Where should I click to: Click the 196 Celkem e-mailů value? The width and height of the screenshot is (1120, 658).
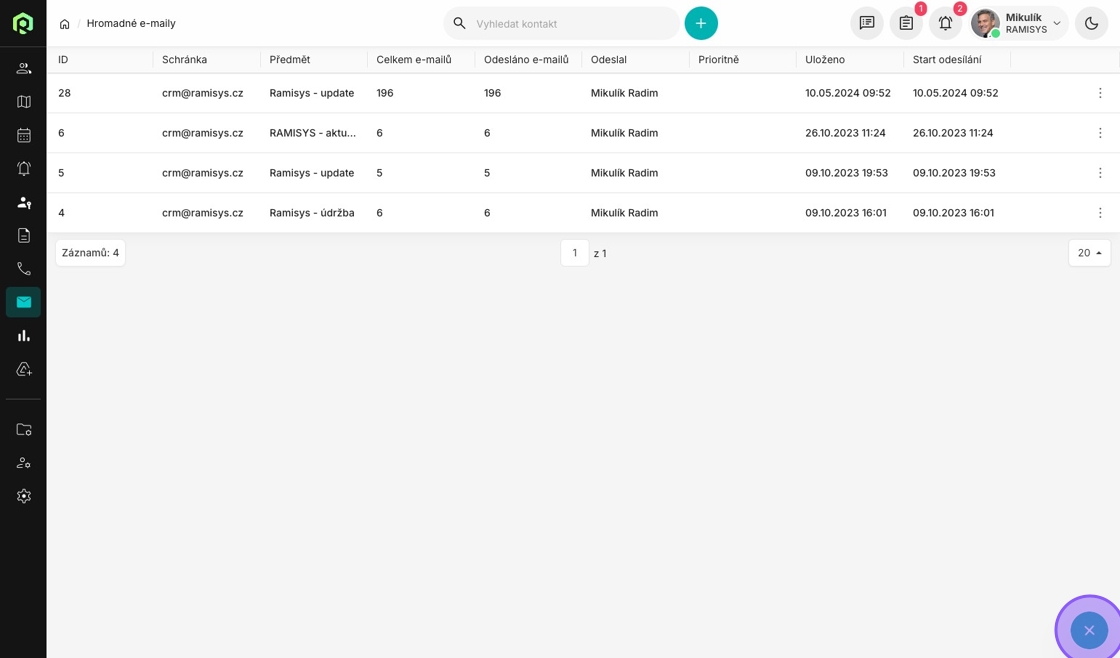[x=385, y=93]
